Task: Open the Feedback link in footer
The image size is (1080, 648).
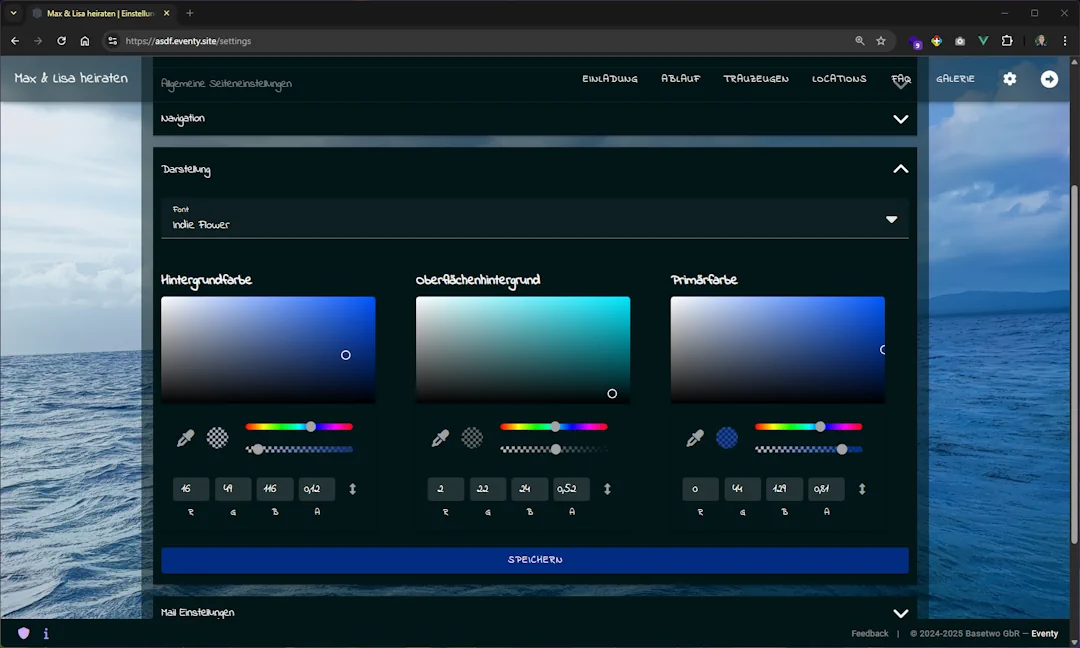Action: (869, 633)
